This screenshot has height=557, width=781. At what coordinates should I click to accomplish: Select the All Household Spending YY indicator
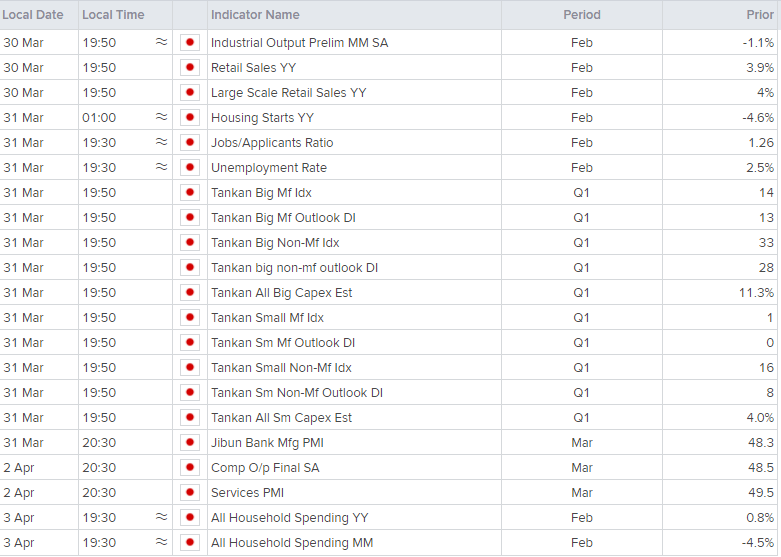point(289,518)
